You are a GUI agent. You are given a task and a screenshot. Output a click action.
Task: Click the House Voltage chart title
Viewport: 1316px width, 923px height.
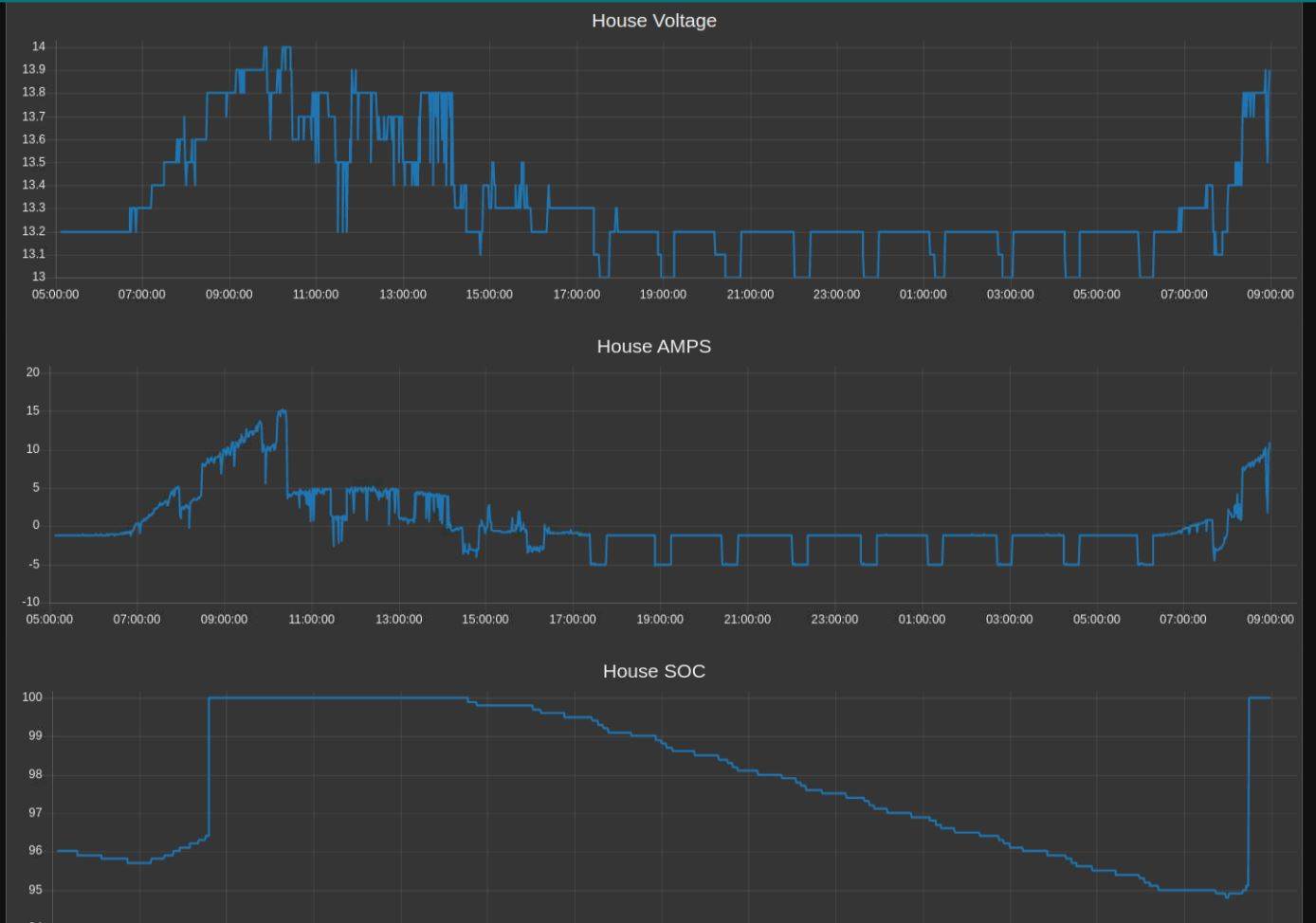[x=653, y=21]
